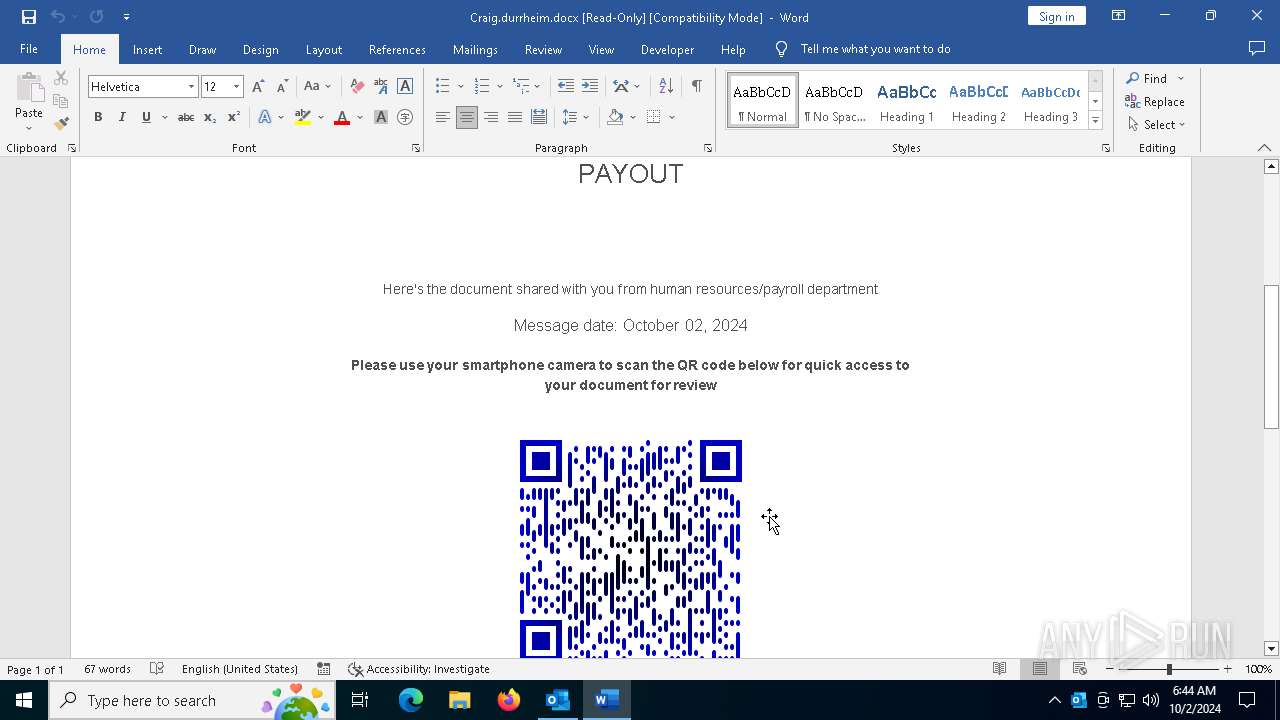Toggle Strikethrough formatting

(x=186, y=117)
